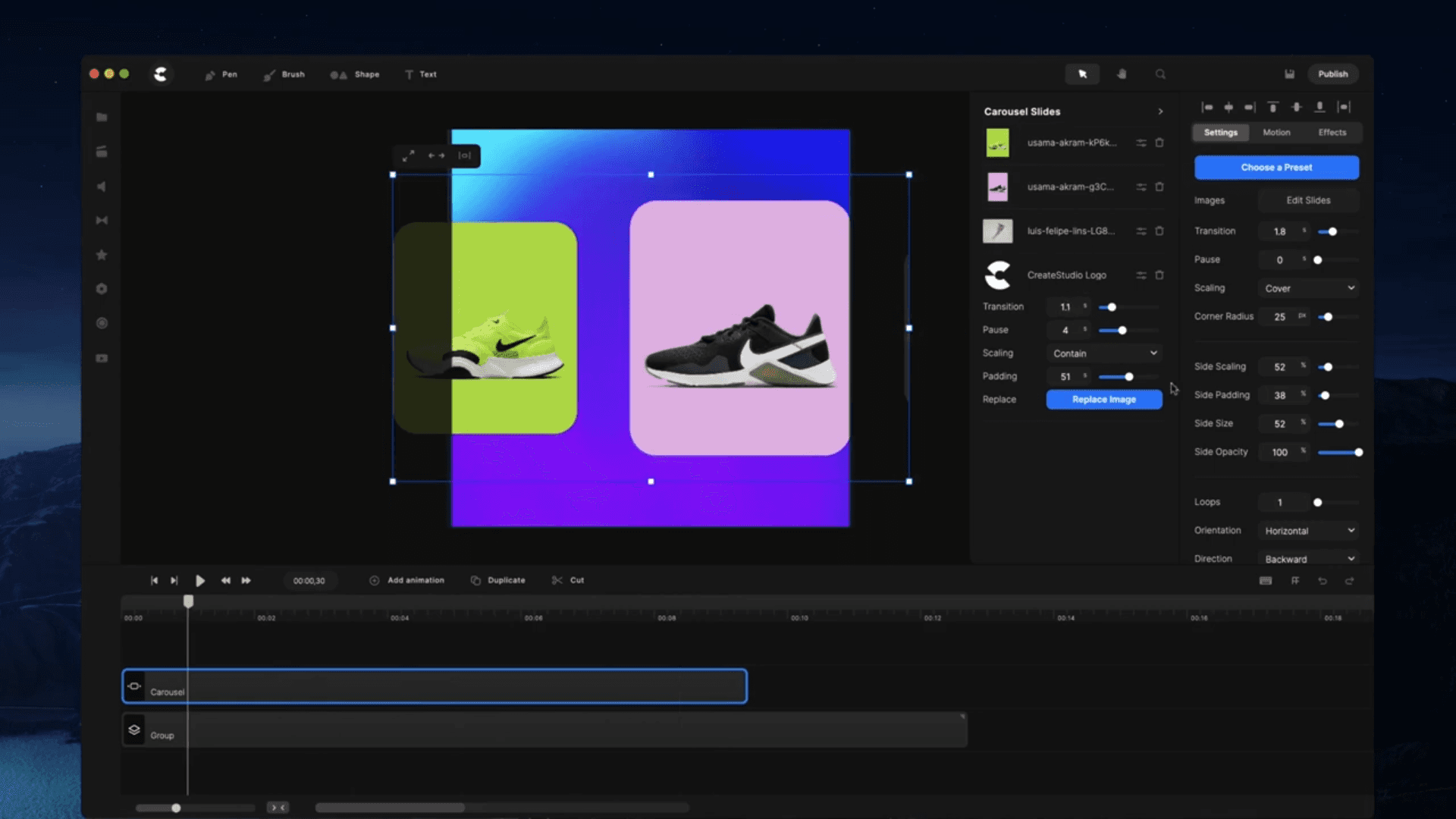Delete the CreateStudio Logo slide

tap(1159, 275)
